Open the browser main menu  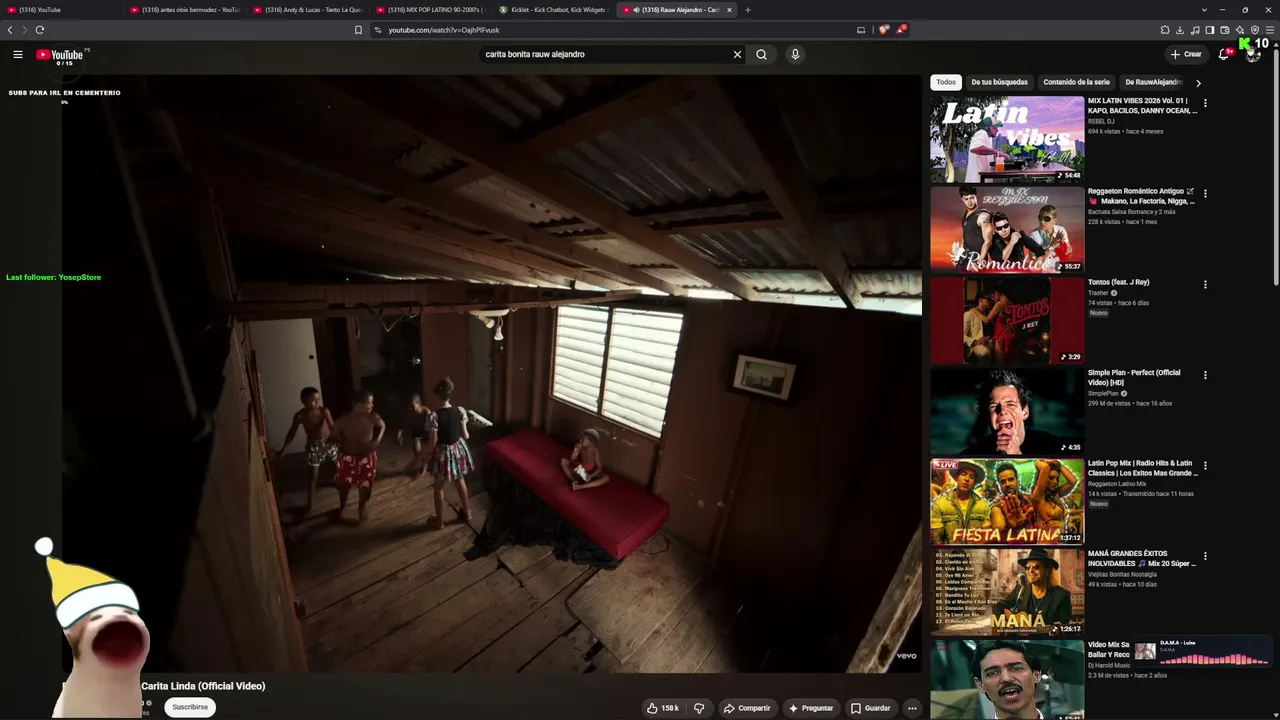pos(1270,30)
